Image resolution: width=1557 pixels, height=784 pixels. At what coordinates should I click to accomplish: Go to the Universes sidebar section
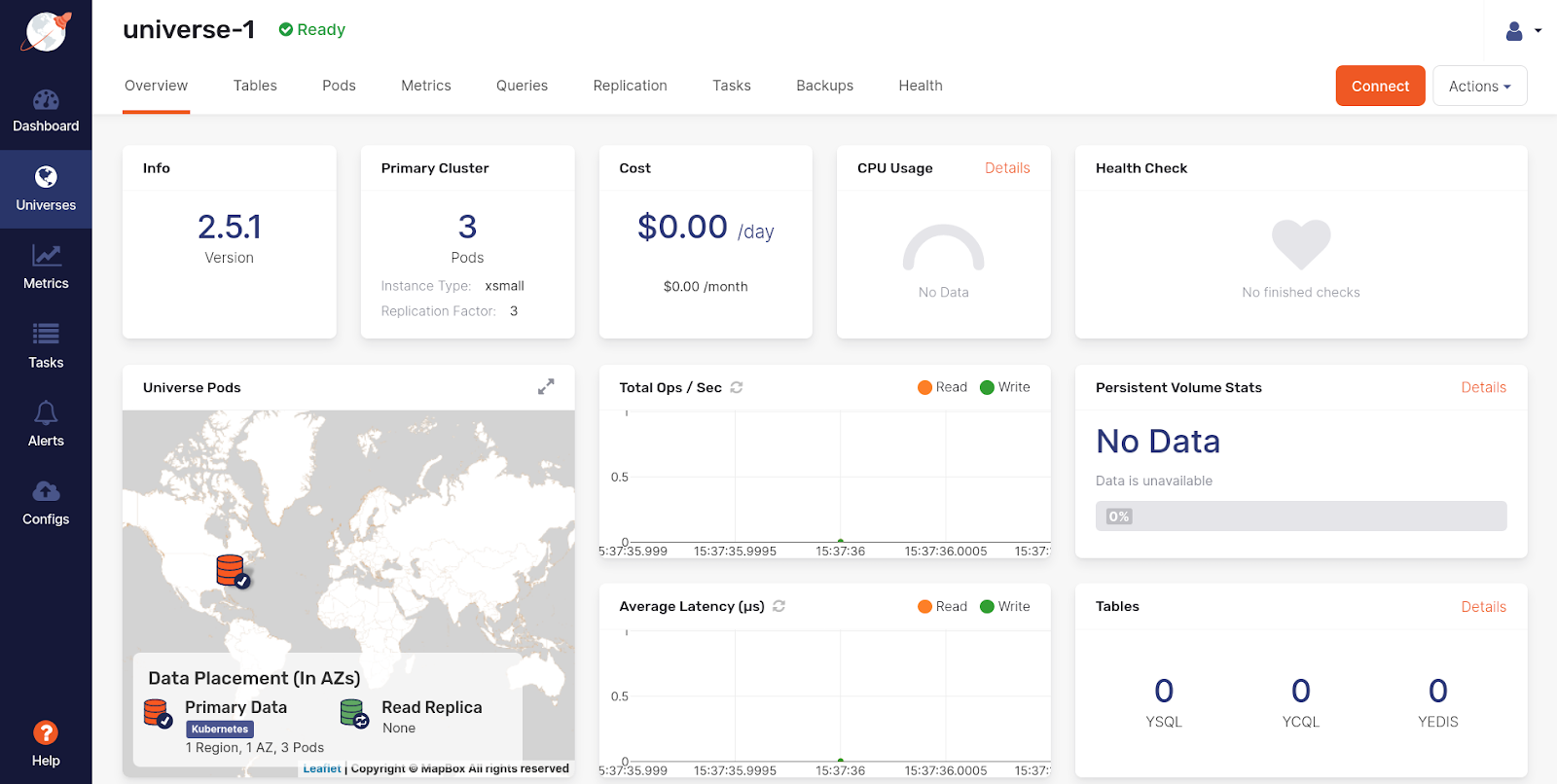click(46, 189)
